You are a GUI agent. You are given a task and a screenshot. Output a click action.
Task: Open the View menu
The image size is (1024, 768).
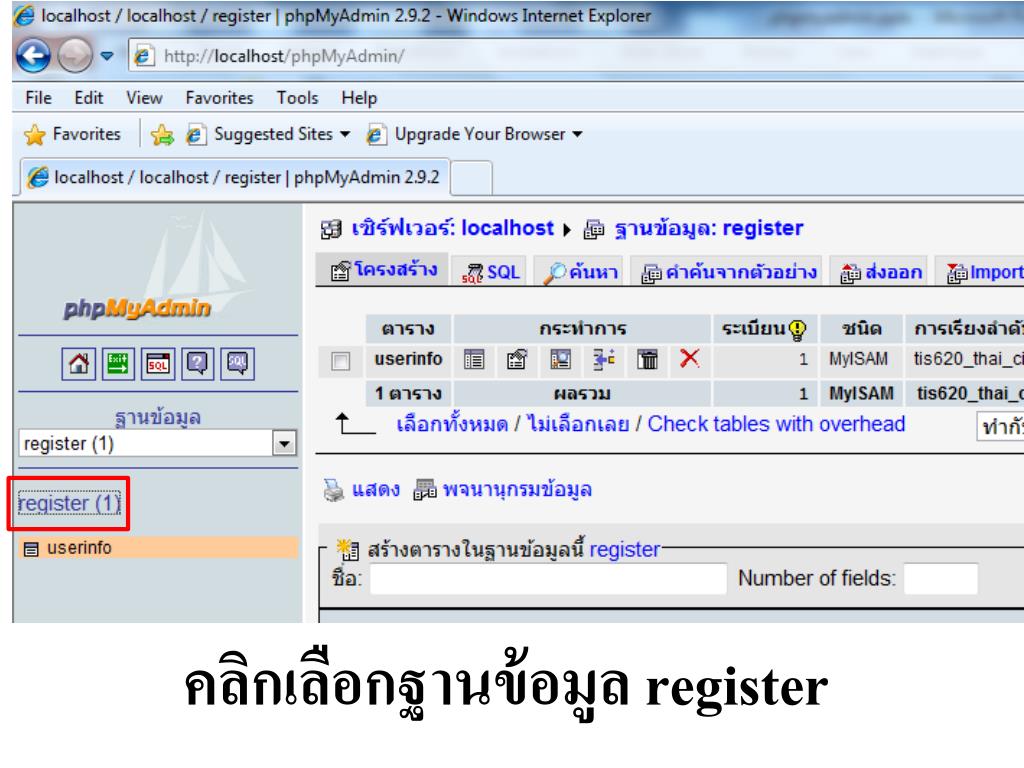144,98
